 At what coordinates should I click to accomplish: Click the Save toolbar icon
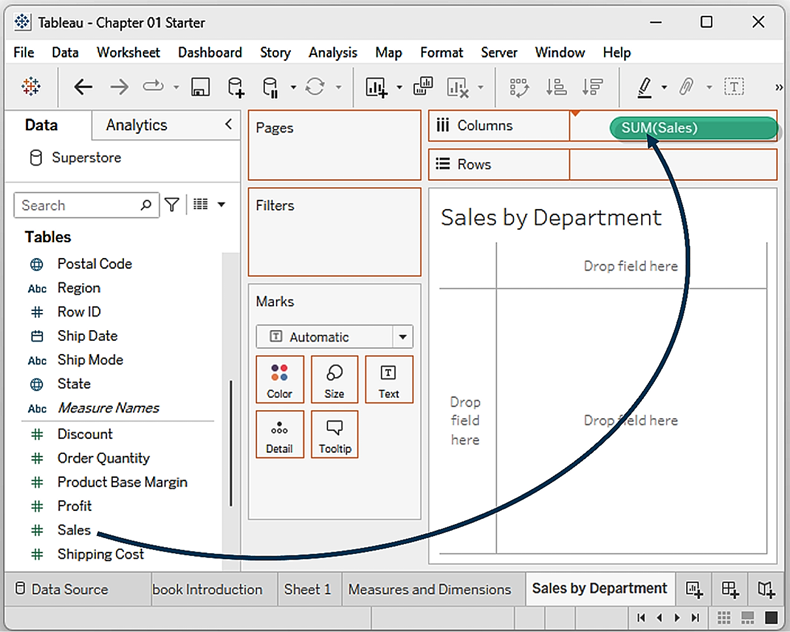[201, 87]
